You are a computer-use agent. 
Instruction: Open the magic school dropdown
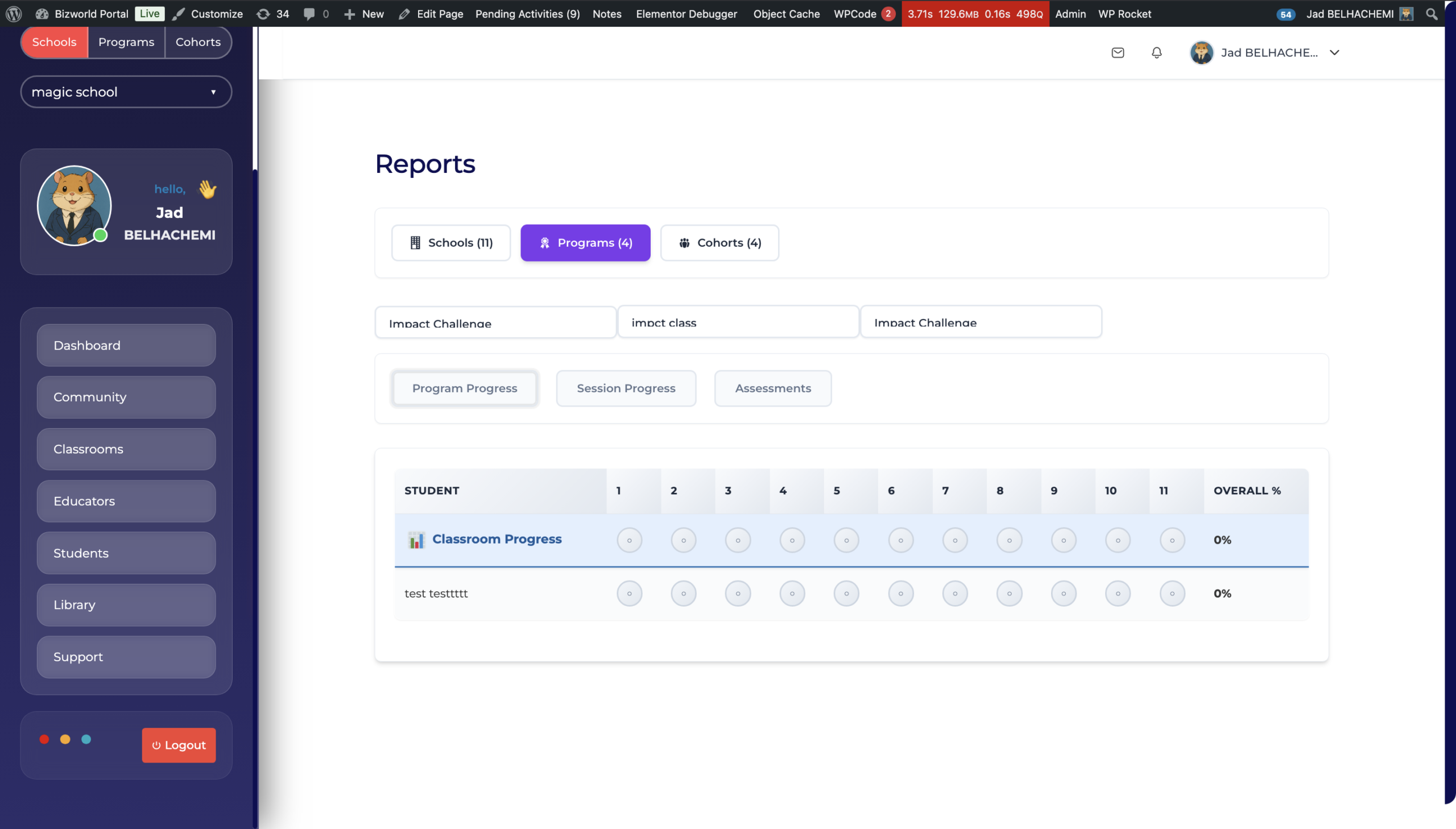(126, 92)
